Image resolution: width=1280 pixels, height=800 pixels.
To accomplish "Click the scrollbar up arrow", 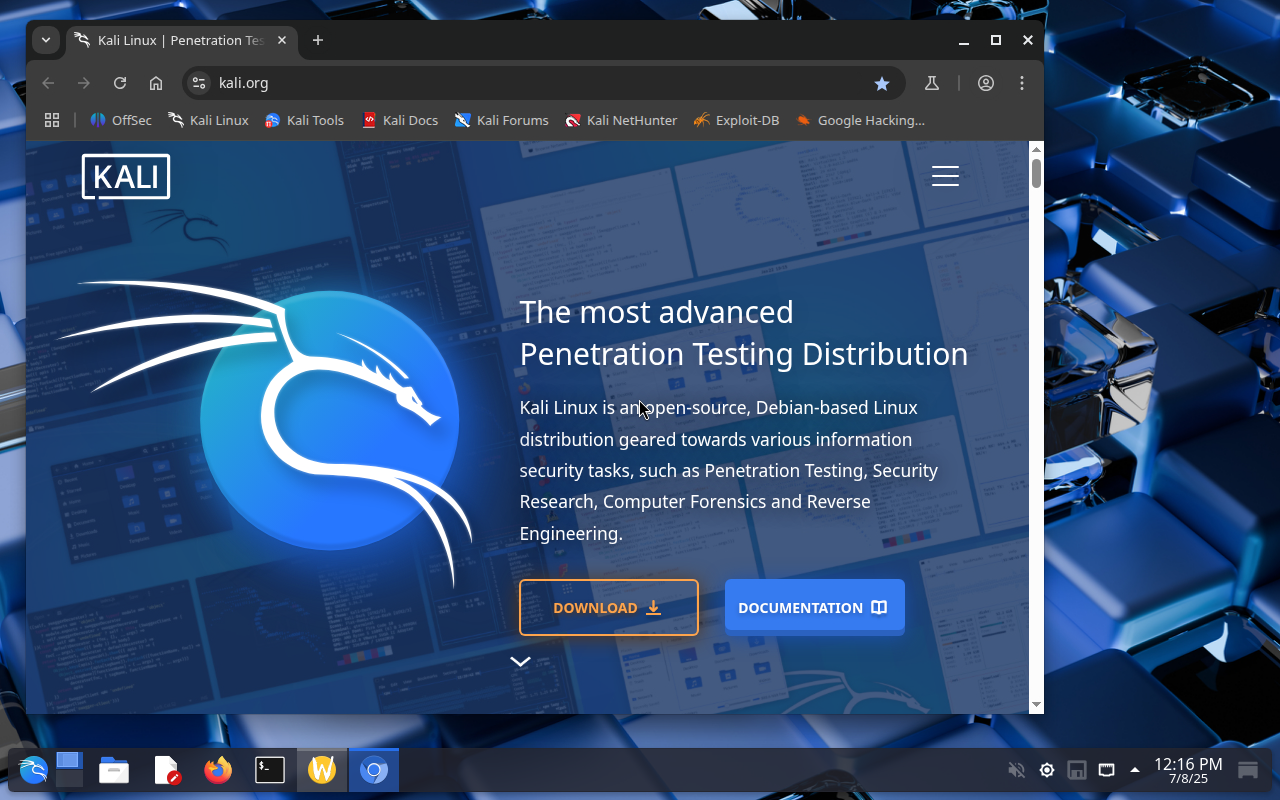I will 1036,149.
